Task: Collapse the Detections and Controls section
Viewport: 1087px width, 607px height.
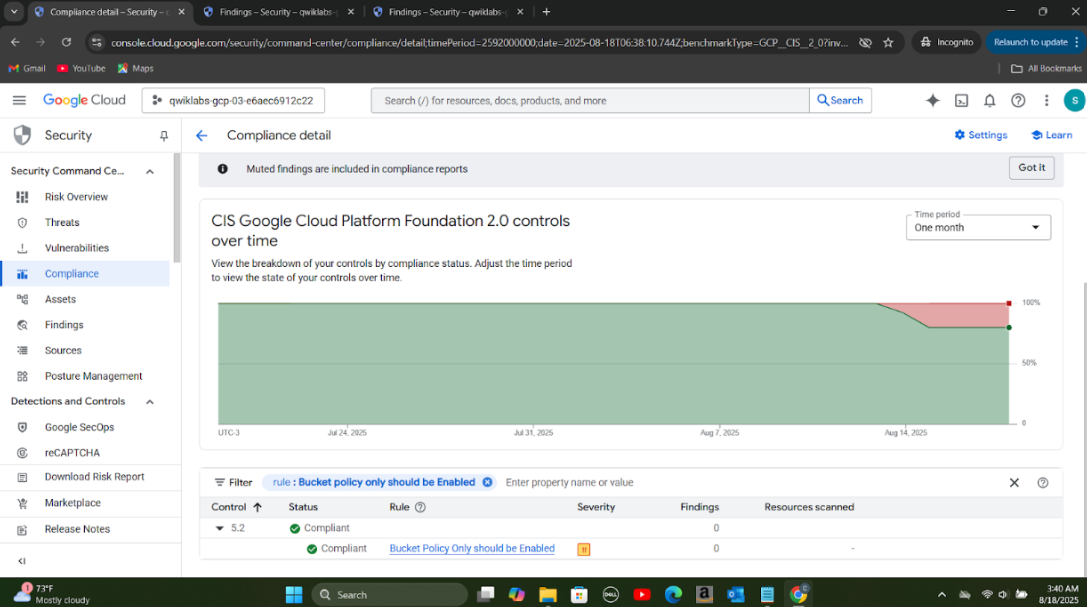Action: (x=150, y=402)
